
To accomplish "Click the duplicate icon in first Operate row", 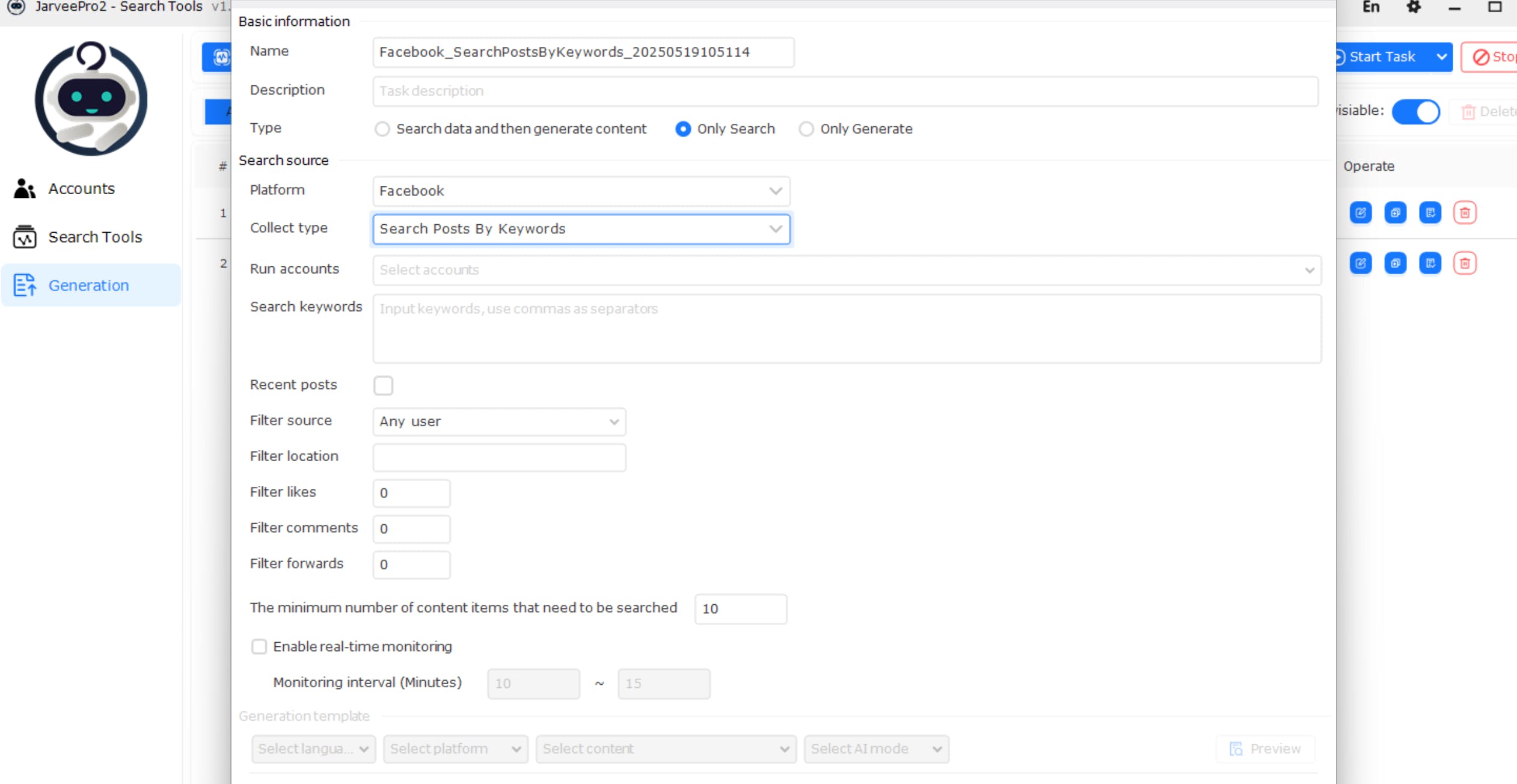I will point(1395,213).
